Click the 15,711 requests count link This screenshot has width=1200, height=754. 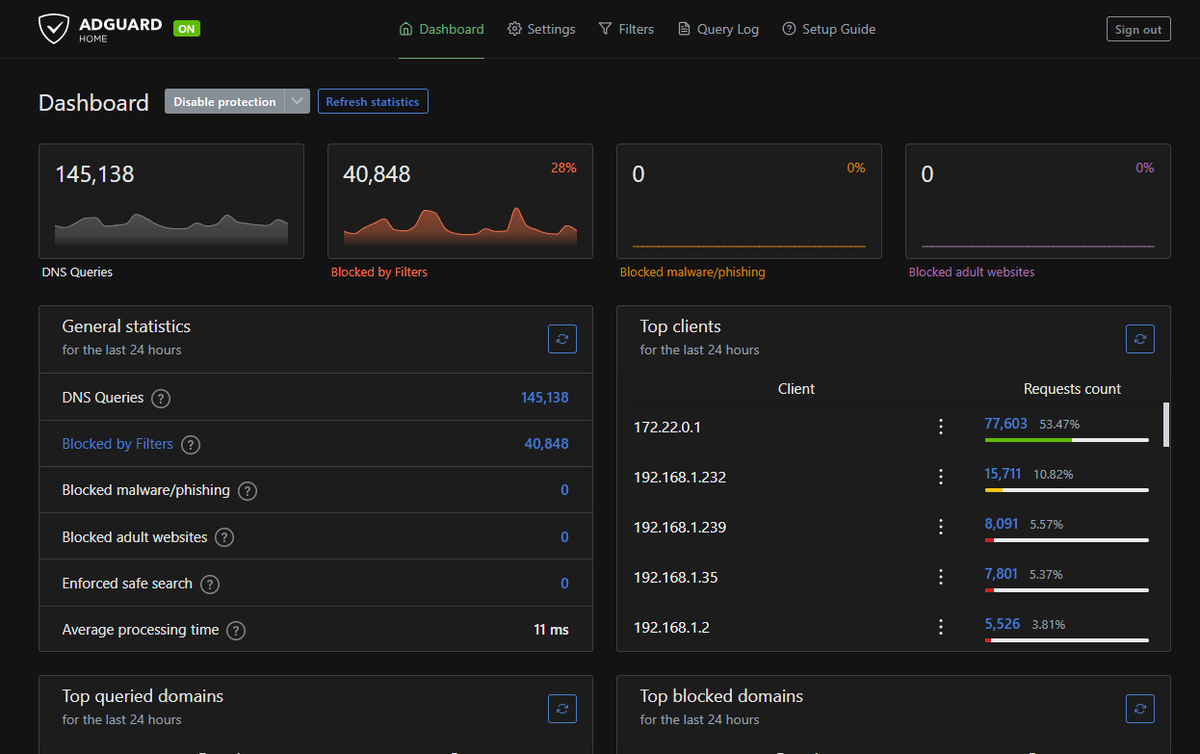coord(1003,474)
